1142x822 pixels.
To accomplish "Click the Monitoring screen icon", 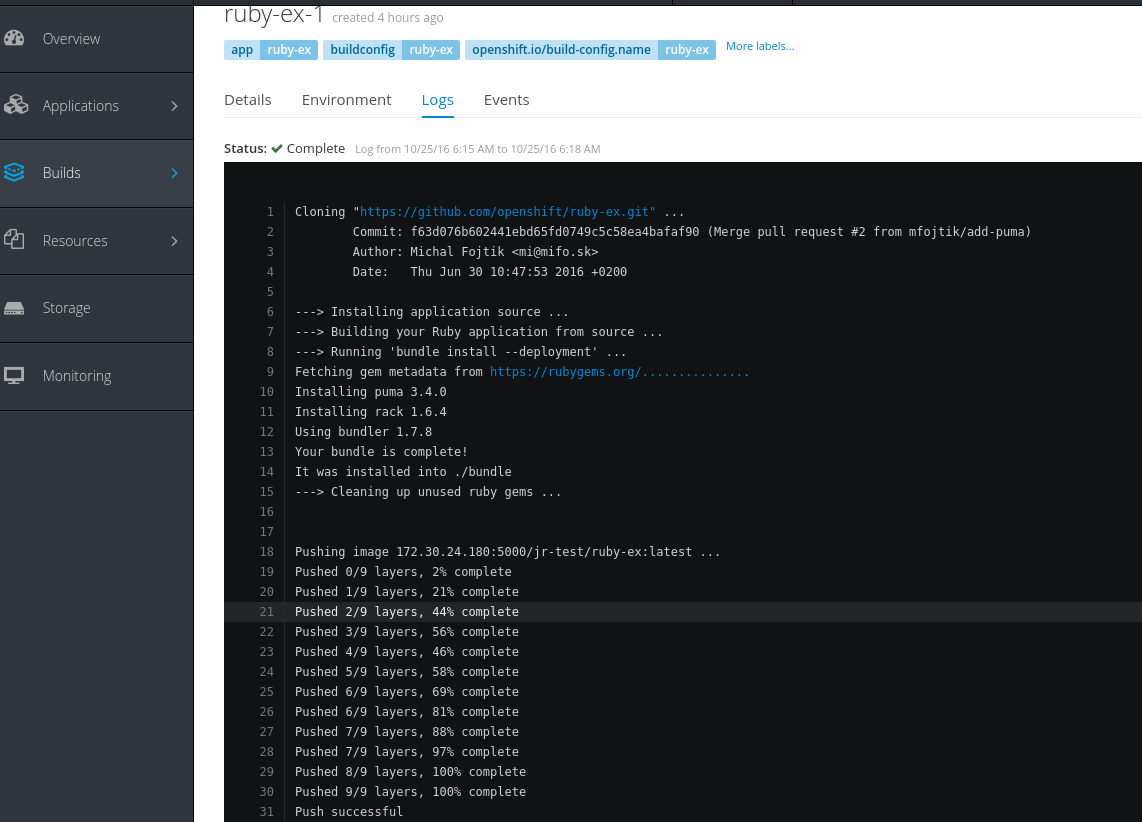I will (x=14, y=376).
